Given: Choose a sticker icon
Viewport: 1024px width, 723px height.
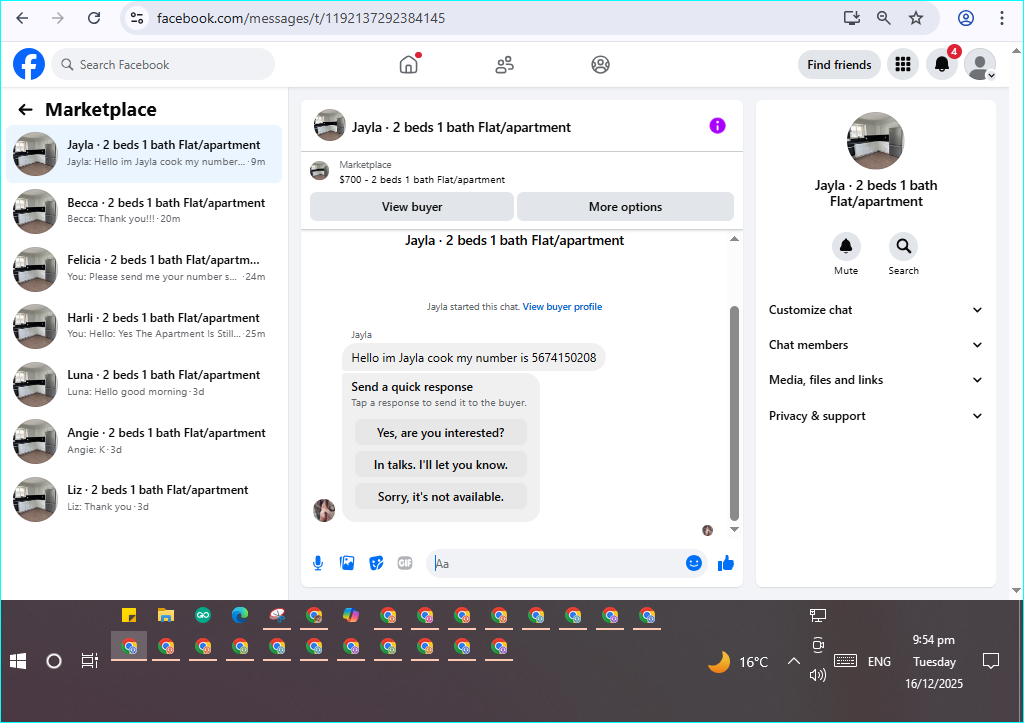Looking at the screenshot, I should [376, 563].
